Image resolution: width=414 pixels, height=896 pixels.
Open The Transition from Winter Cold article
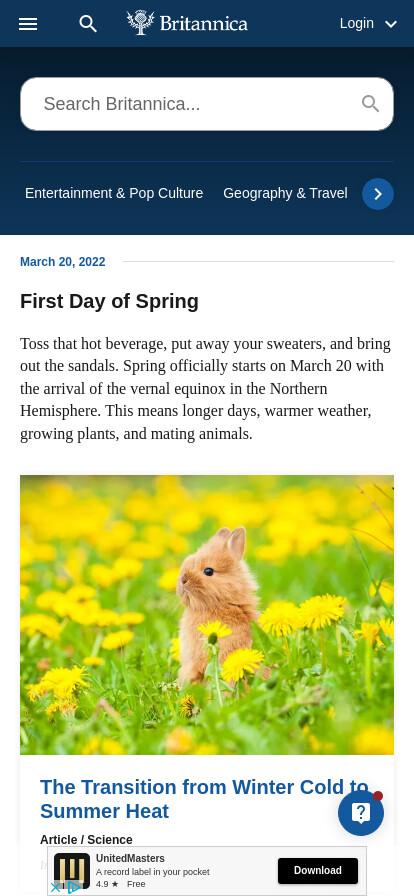(x=204, y=799)
